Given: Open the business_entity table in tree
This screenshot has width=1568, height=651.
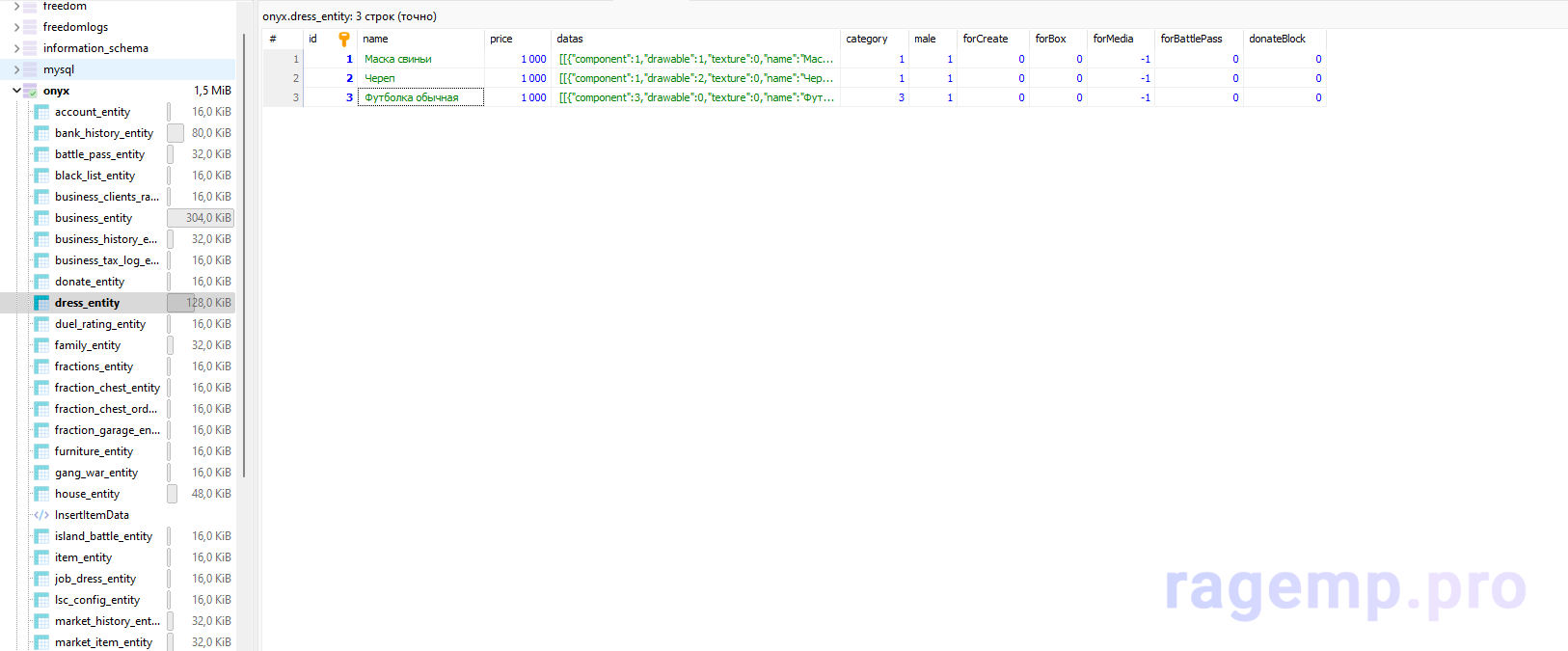Looking at the screenshot, I should click(94, 218).
